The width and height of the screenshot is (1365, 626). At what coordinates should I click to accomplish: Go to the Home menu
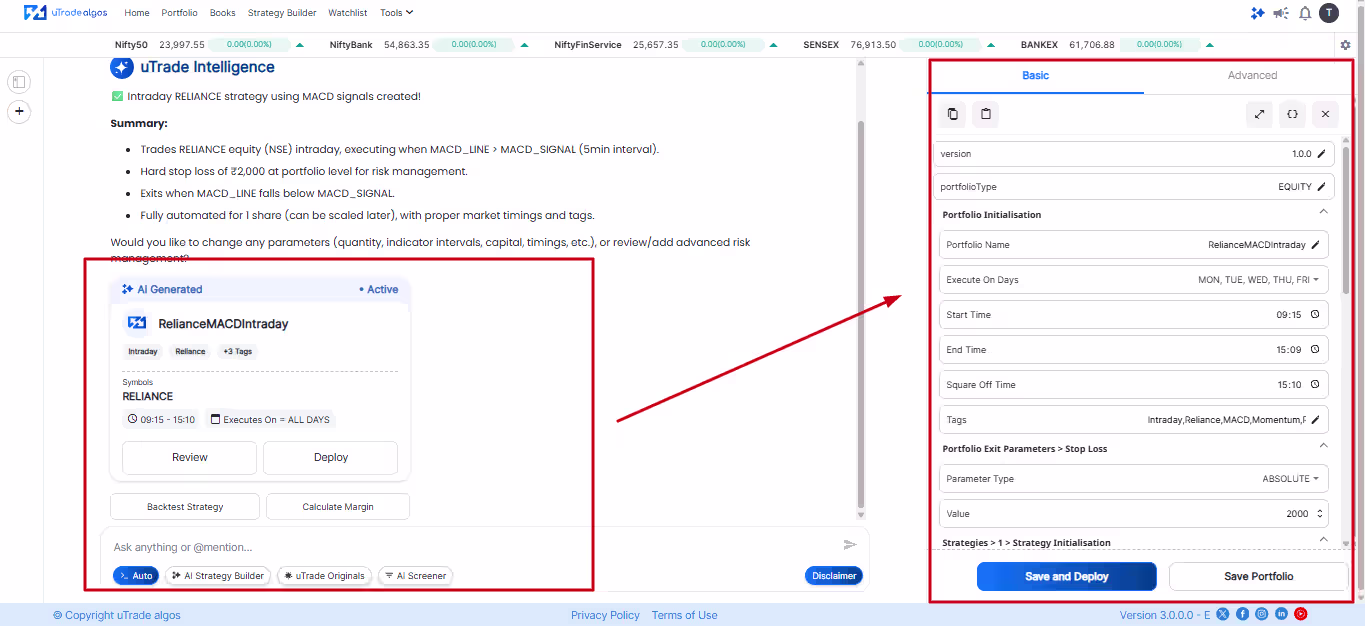[x=137, y=13]
